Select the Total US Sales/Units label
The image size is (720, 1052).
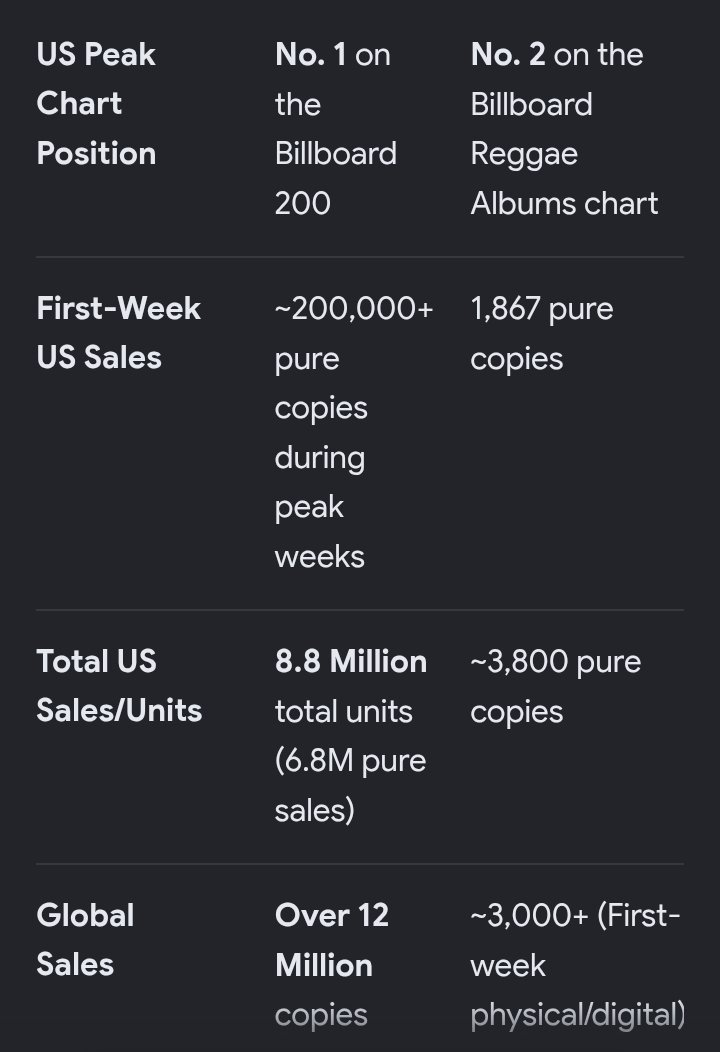119,686
